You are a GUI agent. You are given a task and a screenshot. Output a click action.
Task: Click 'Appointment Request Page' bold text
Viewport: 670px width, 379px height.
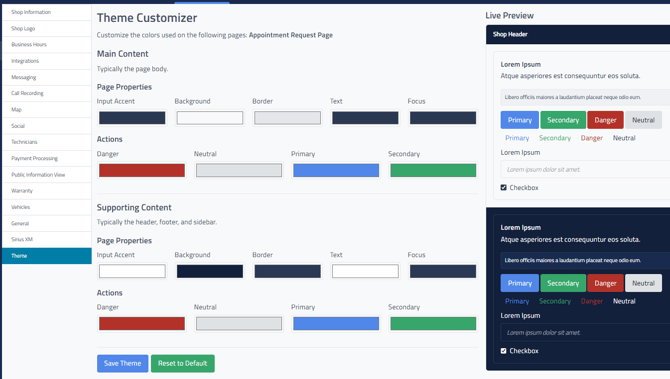(291, 35)
